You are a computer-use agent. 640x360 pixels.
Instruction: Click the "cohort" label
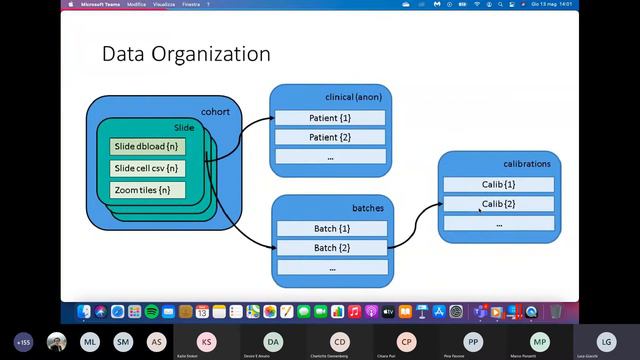[x=215, y=112]
